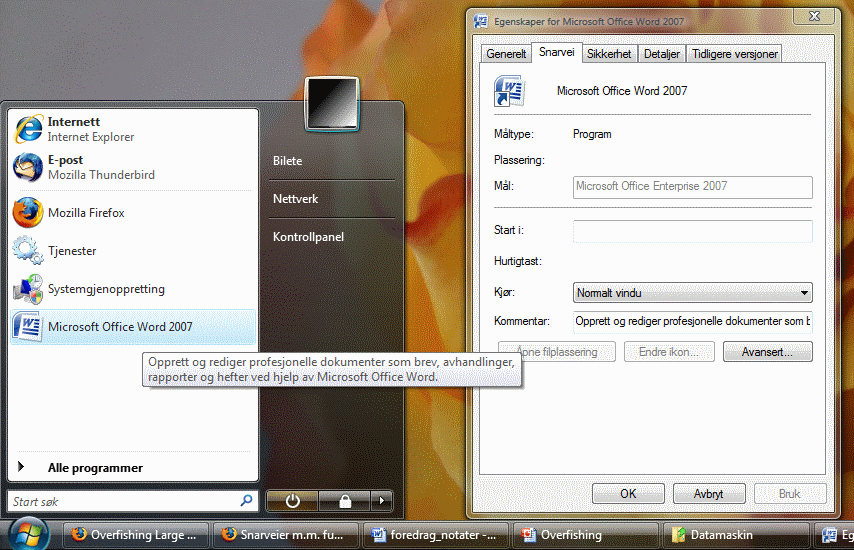This screenshot has width=854, height=550.
Task: Select the Snarvei tab
Action: point(557,52)
